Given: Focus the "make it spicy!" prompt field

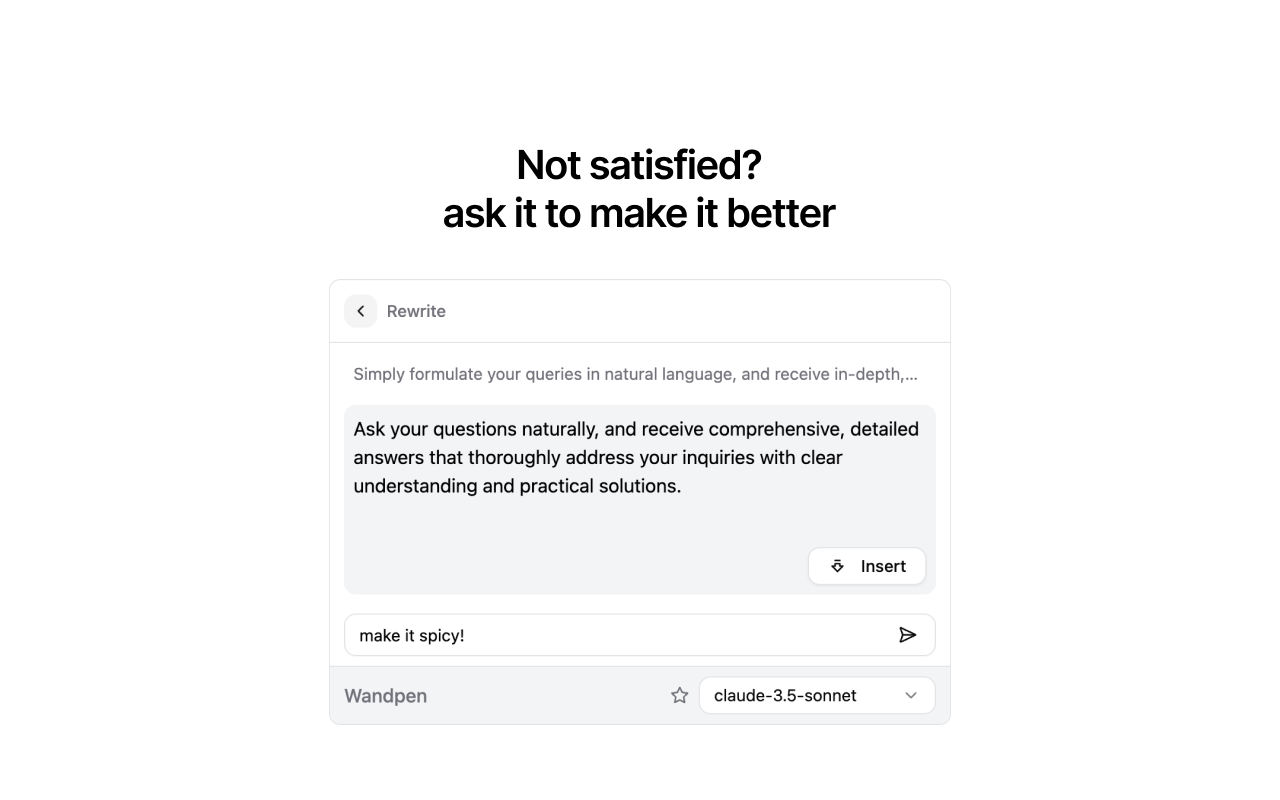Looking at the screenshot, I should (x=640, y=635).
